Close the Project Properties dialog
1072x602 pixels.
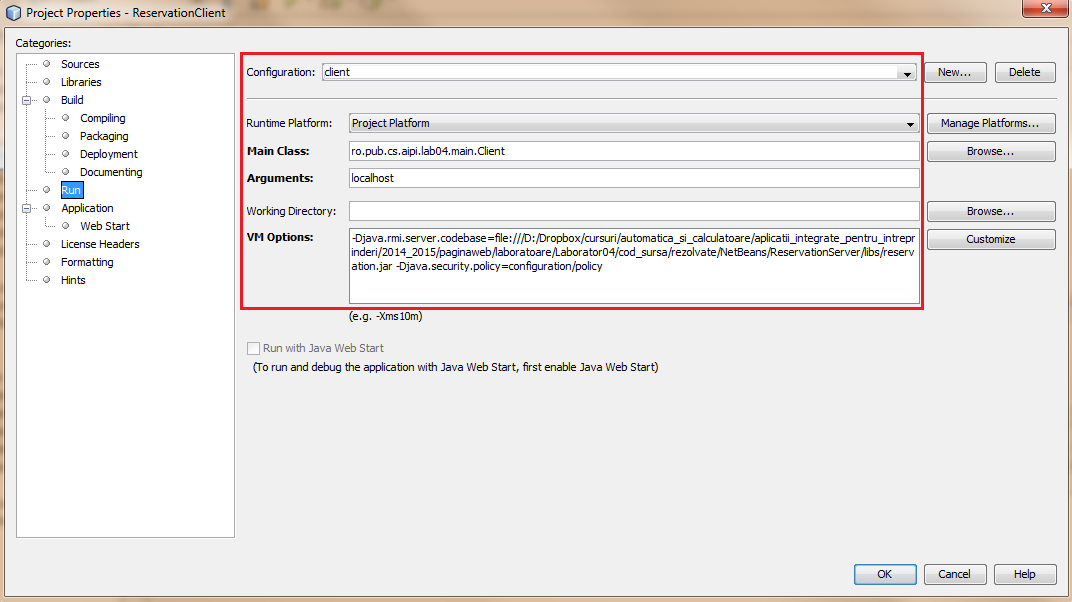point(1046,8)
